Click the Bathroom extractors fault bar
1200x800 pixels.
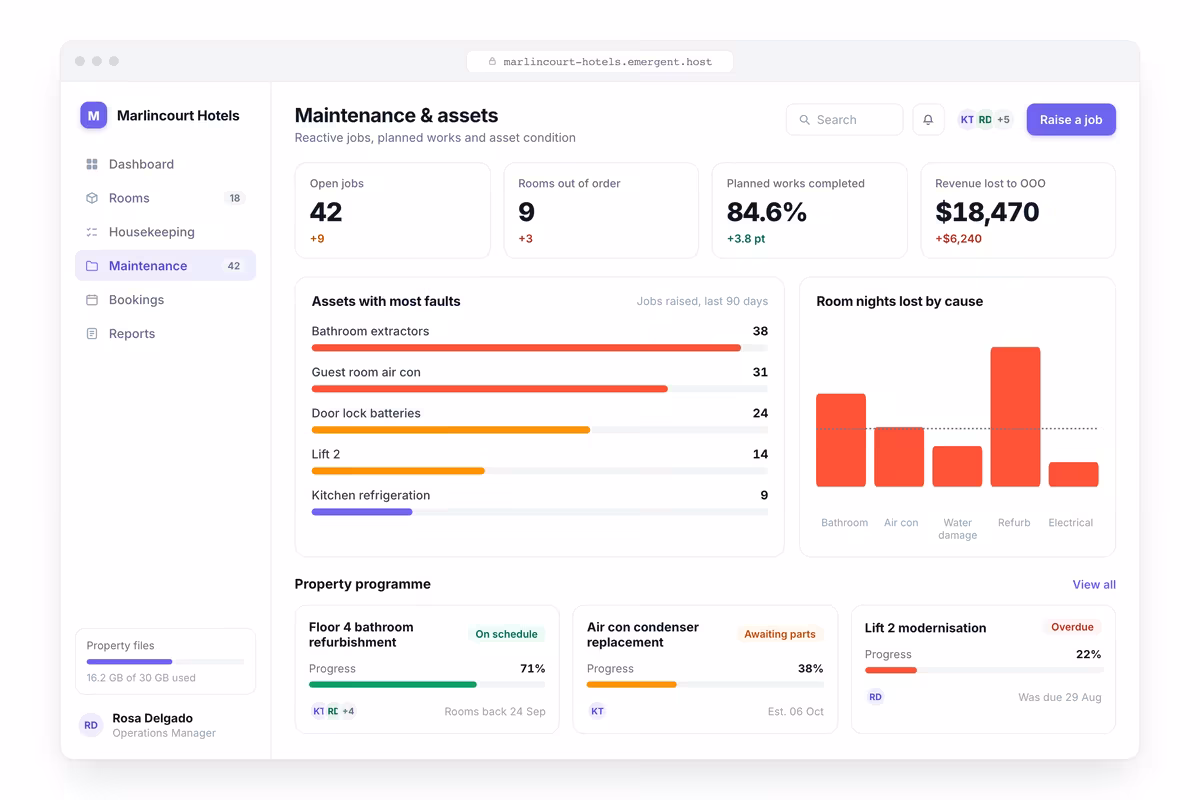pos(540,348)
